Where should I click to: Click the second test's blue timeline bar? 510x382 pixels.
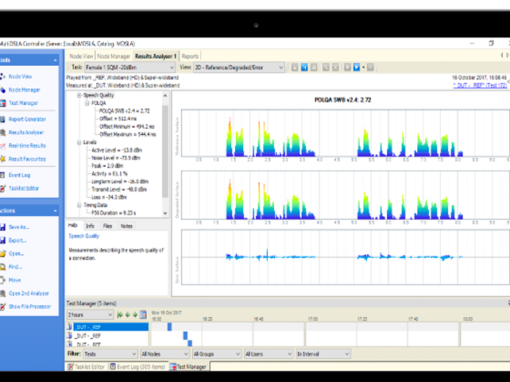point(185,336)
